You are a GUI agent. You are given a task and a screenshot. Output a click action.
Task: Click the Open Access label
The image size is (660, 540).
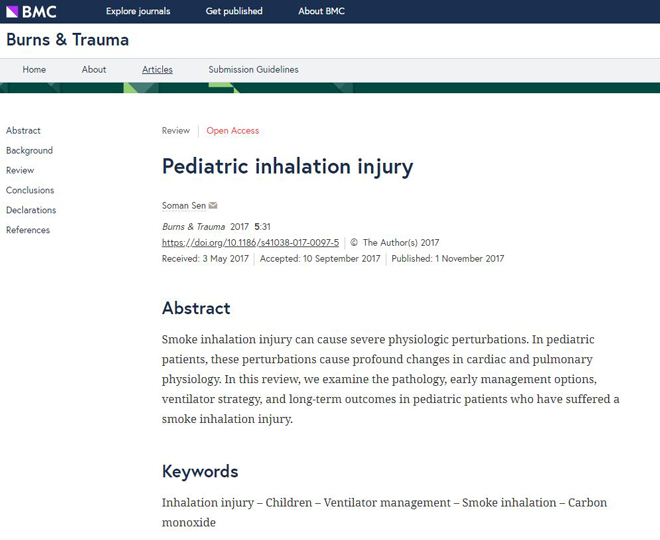click(x=233, y=130)
